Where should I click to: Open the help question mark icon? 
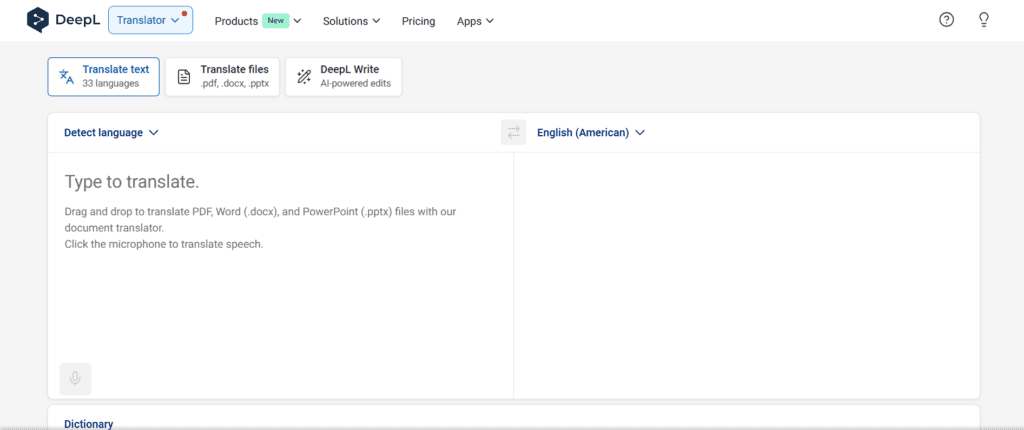(946, 20)
